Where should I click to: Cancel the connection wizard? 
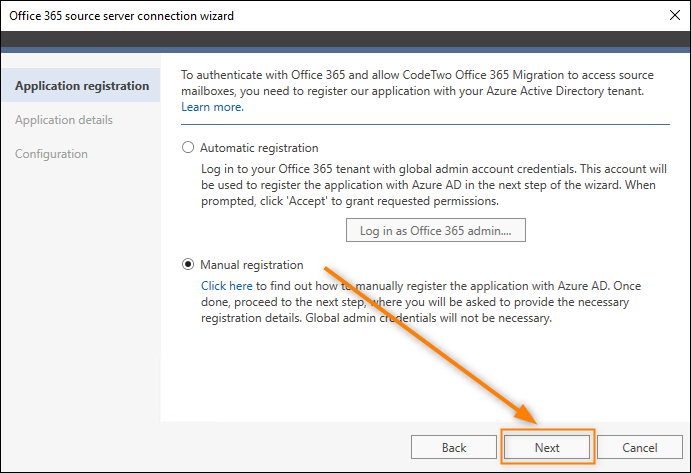[639, 447]
